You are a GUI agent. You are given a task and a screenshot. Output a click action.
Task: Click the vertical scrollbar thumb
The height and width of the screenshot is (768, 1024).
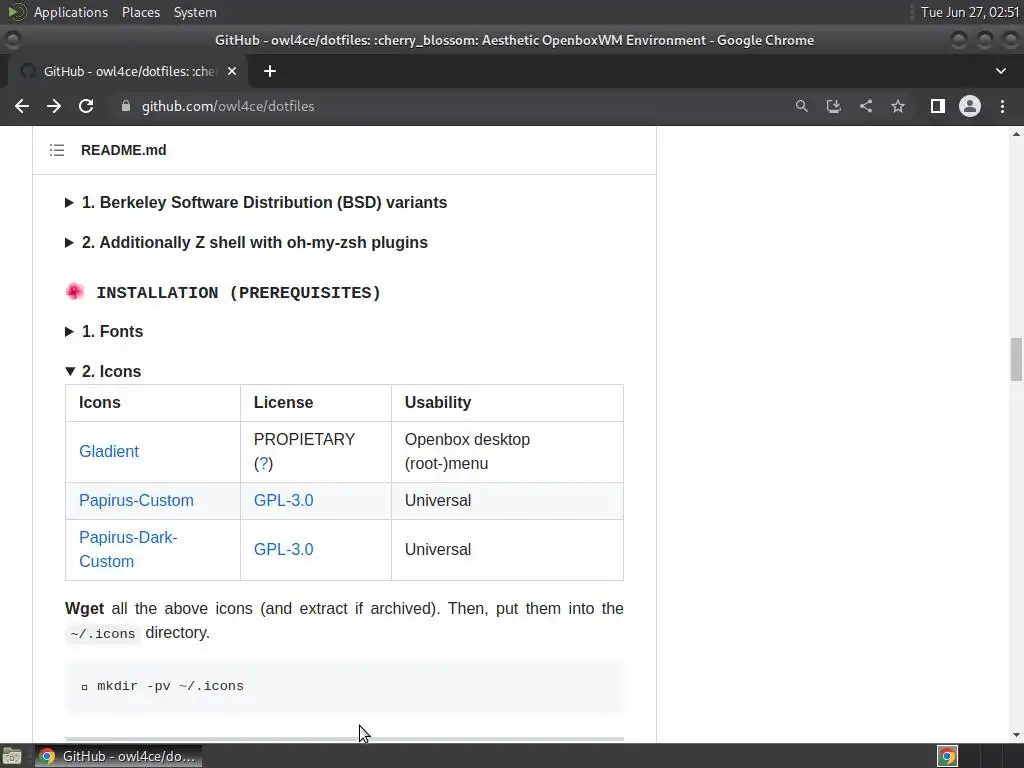click(x=1016, y=359)
